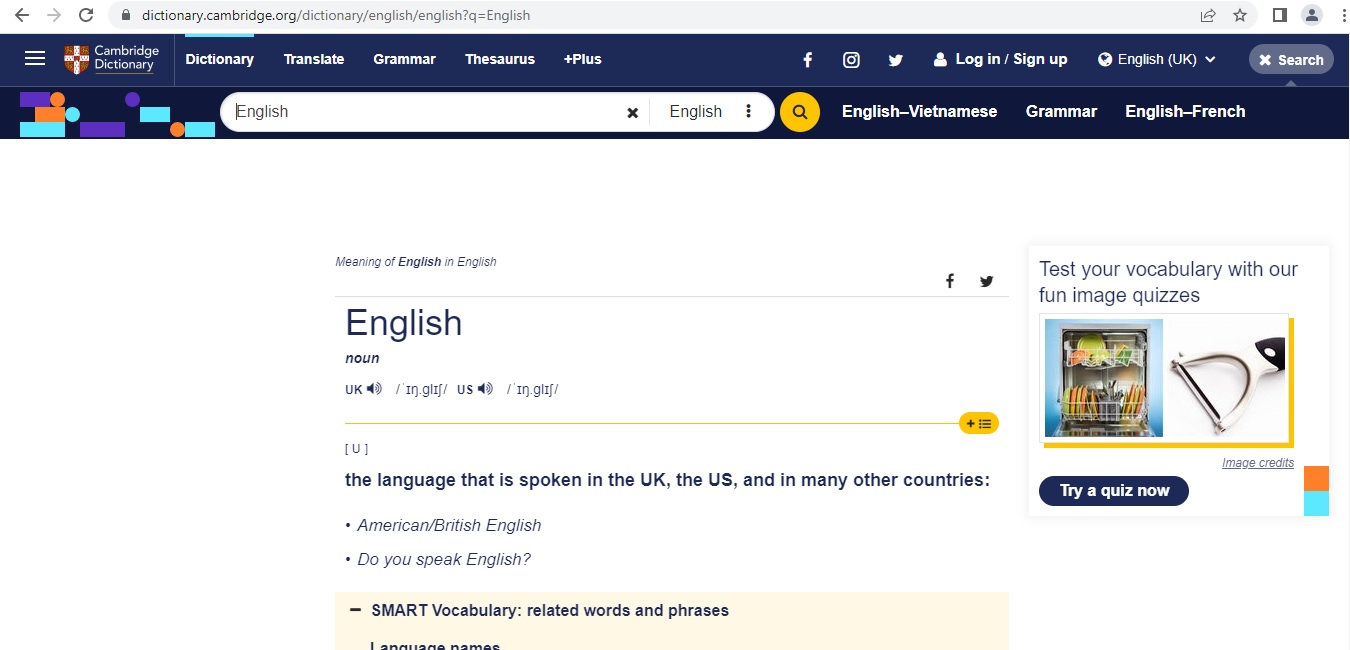The height and width of the screenshot is (650, 1350).
Task: Click the dishwasher quiz image
Action: click(x=1103, y=378)
